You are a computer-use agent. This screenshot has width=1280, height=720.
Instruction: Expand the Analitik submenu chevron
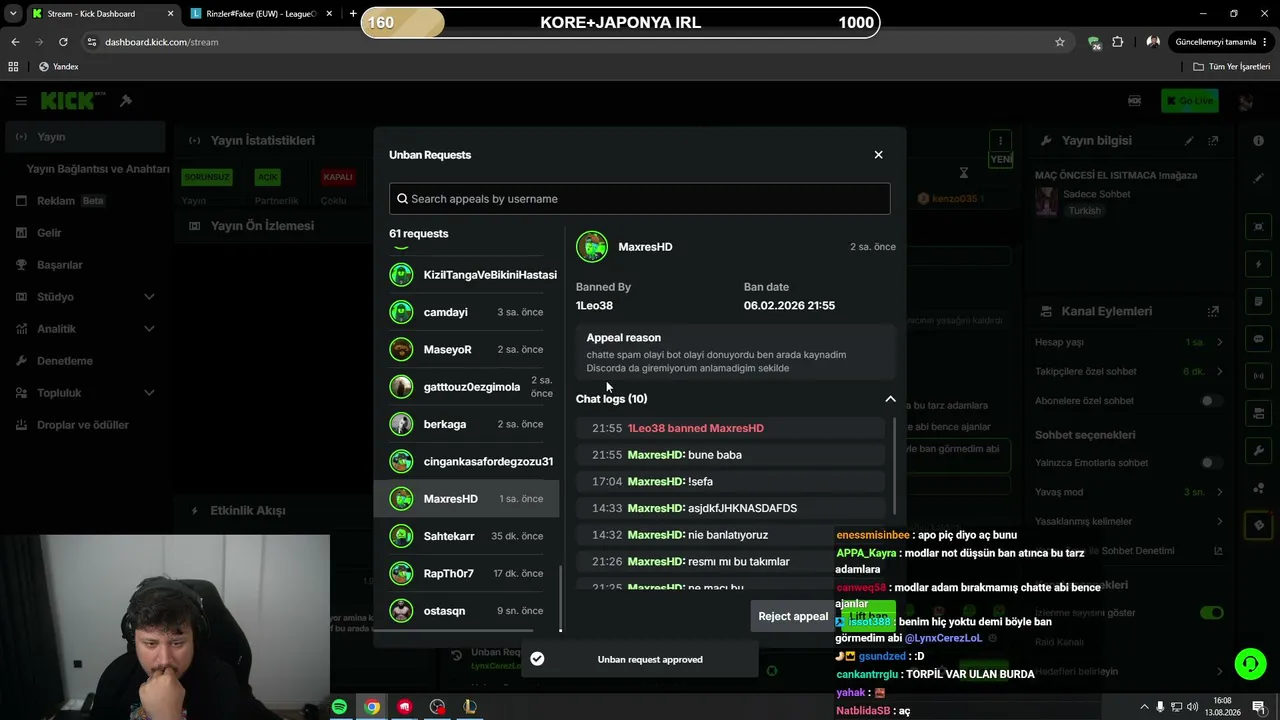pos(149,329)
